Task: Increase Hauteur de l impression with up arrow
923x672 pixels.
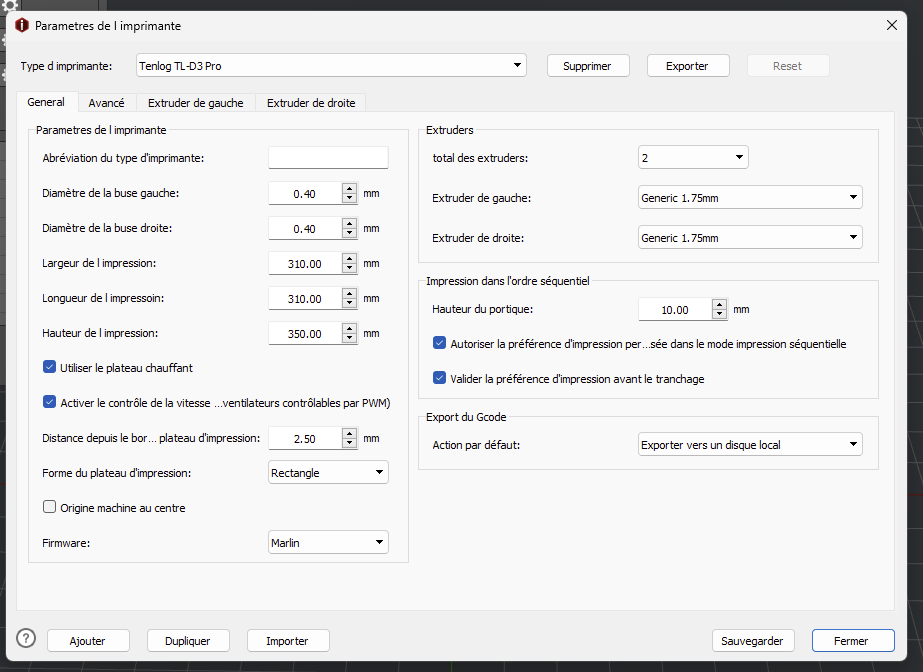Action: pos(350,328)
